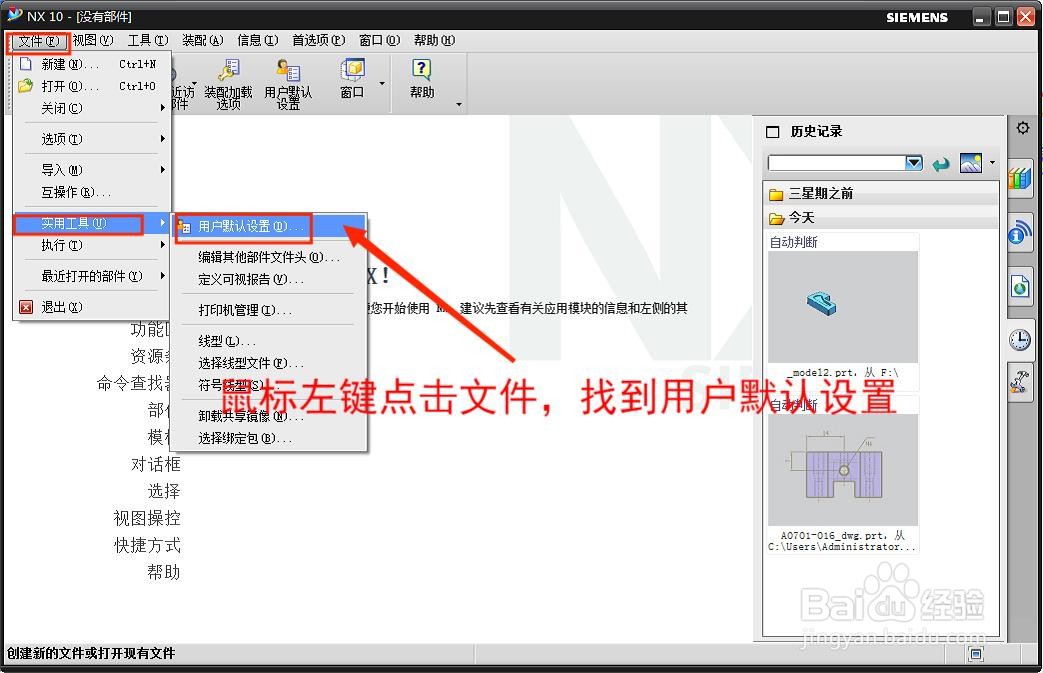1043x673 pixels.
Task: Choose 定义可视报告(V) entry
Action: pyautogui.click(x=269, y=279)
